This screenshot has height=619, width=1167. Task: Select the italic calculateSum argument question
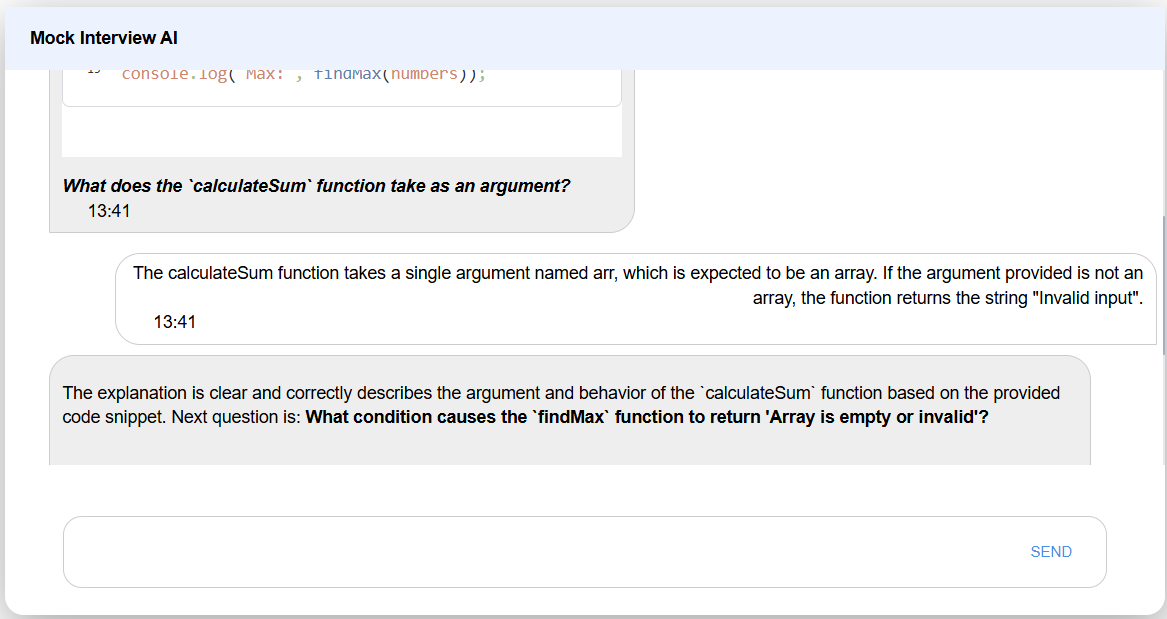click(316, 186)
